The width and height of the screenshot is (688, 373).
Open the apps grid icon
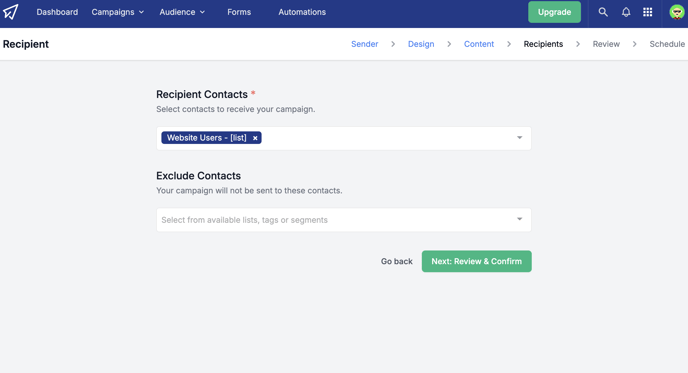click(x=648, y=12)
